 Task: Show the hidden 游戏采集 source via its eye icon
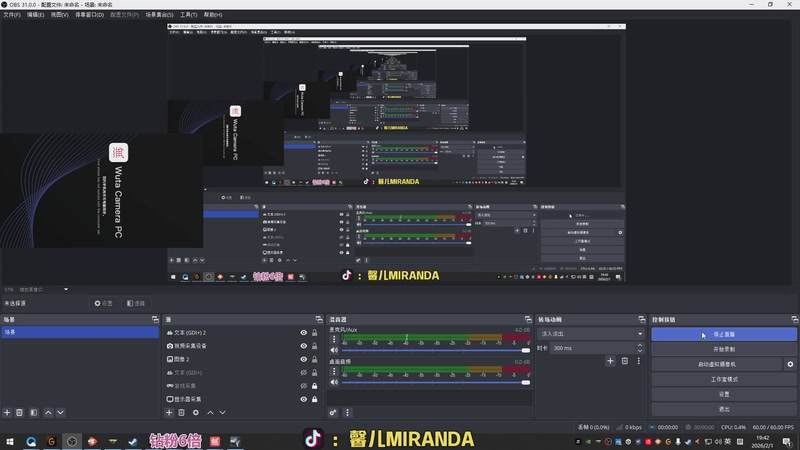point(304,386)
